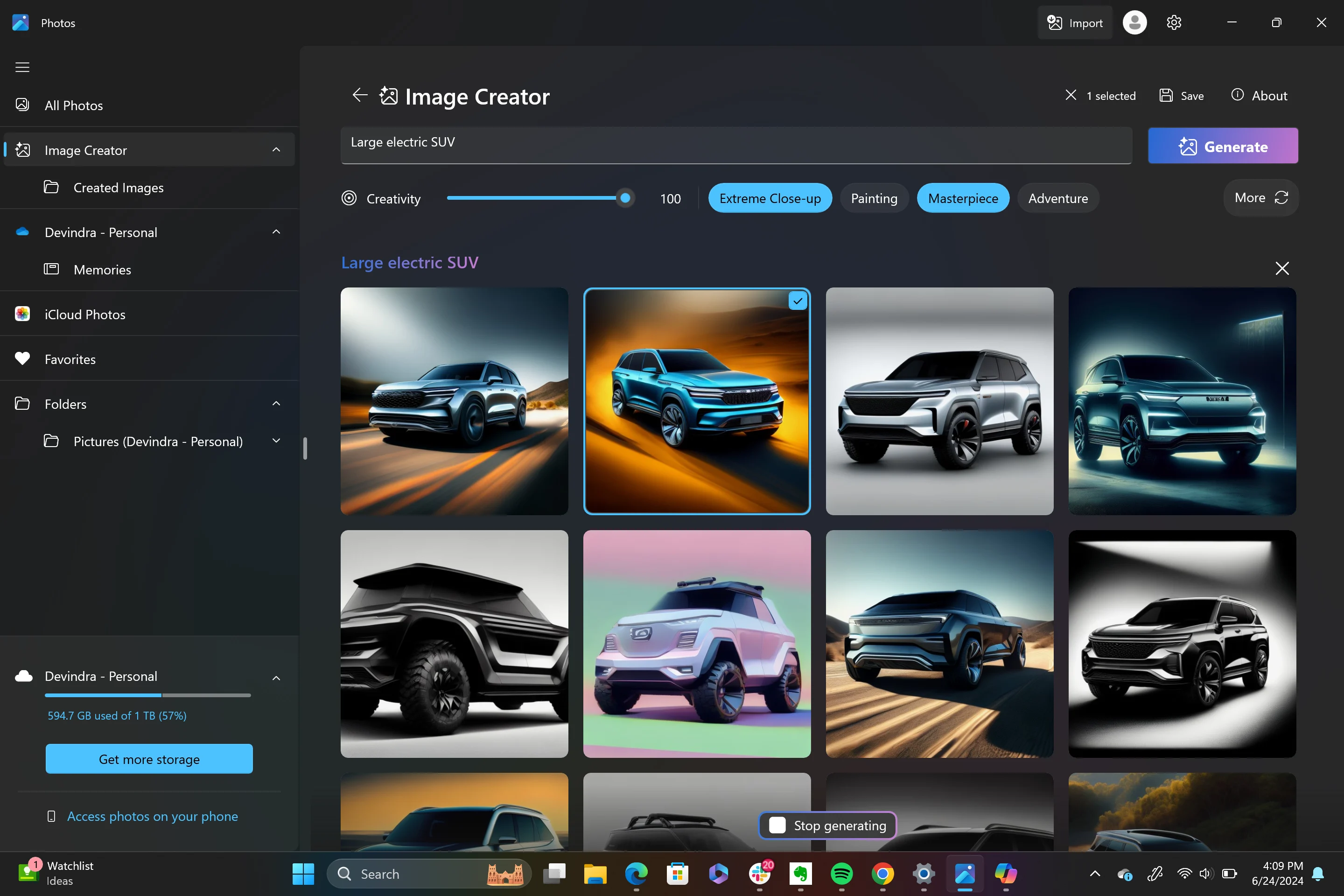Collapse the Folders section chevron
Image resolution: width=1344 pixels, height=896 pixels.
pos(276,404)
